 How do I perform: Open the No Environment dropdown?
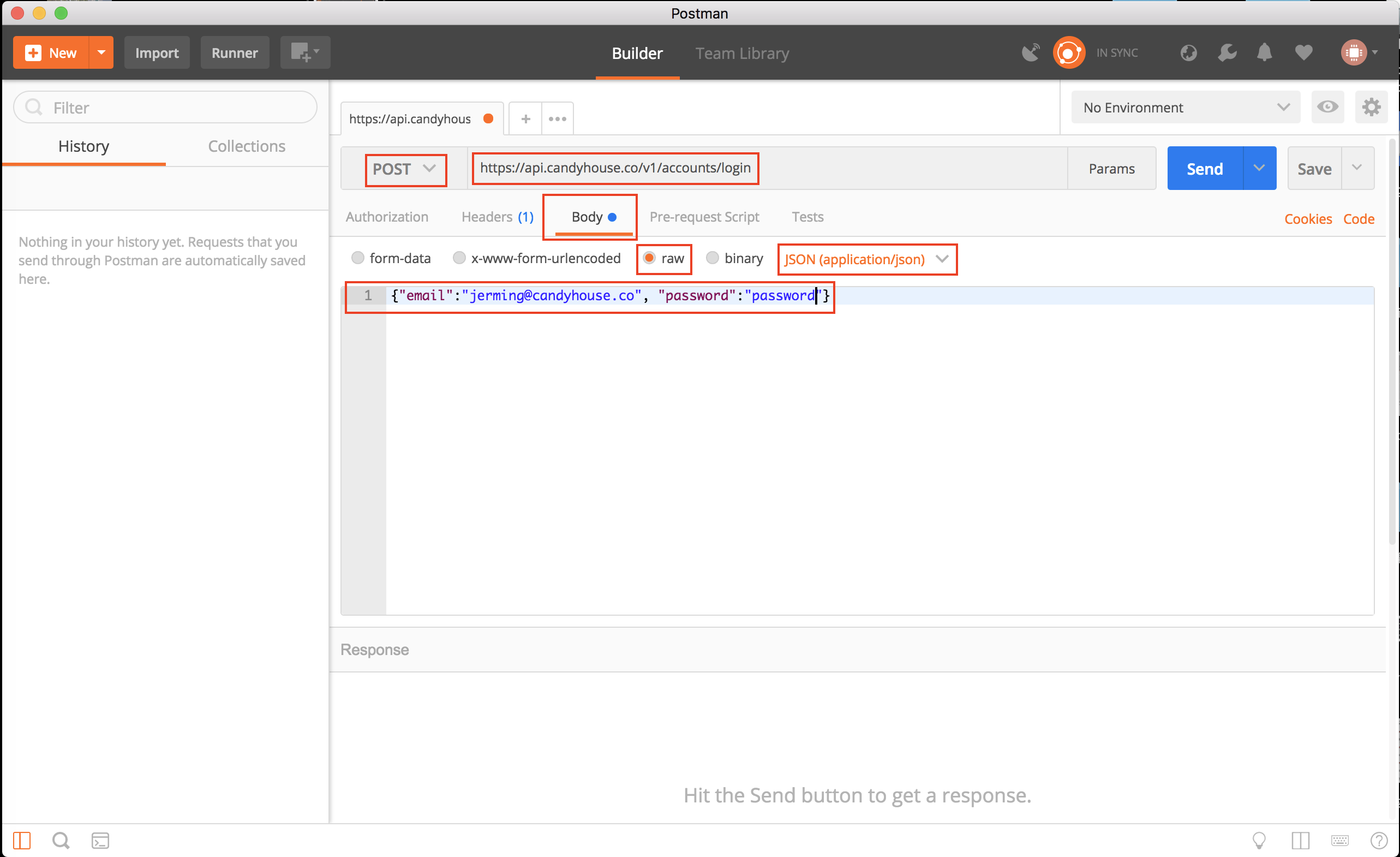tap(1185, 108)
